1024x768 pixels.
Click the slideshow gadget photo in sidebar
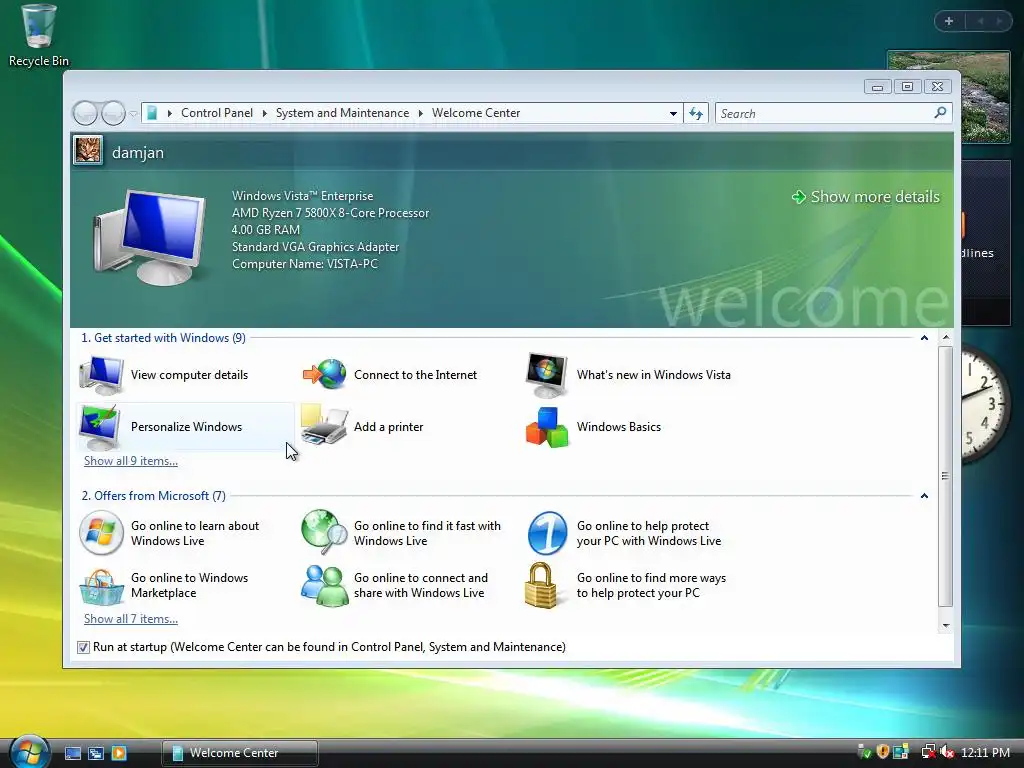click(985, 97)
